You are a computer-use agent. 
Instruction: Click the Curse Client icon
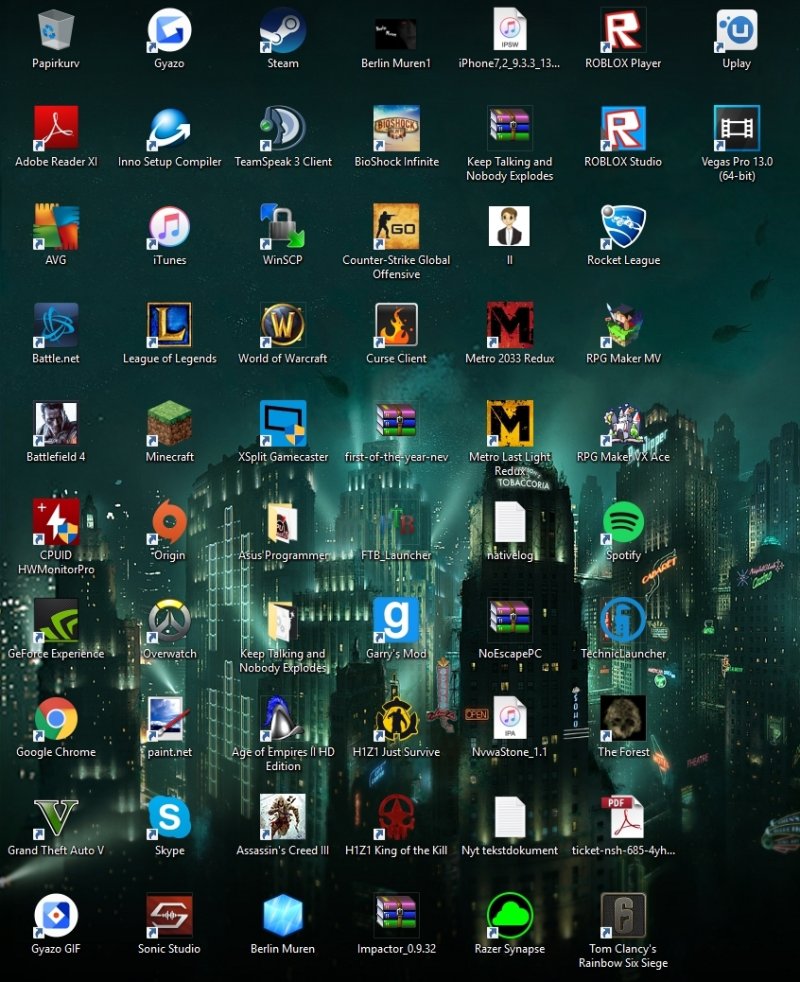click(396, 325)
